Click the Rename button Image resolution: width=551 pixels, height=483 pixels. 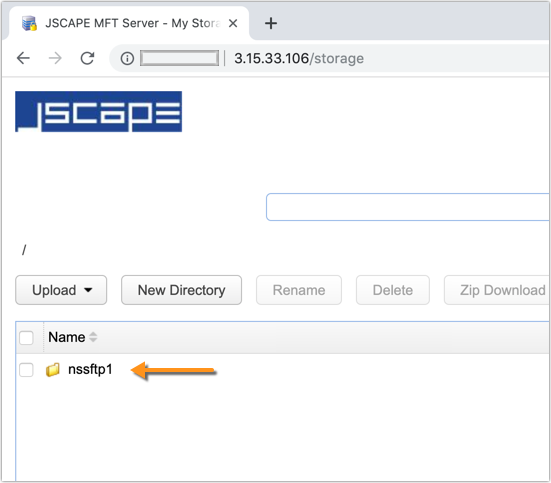tap(299, 290)
